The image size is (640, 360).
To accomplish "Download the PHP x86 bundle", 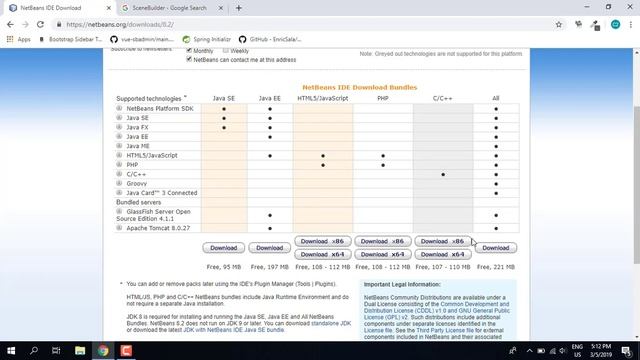I will coord(382,241).
